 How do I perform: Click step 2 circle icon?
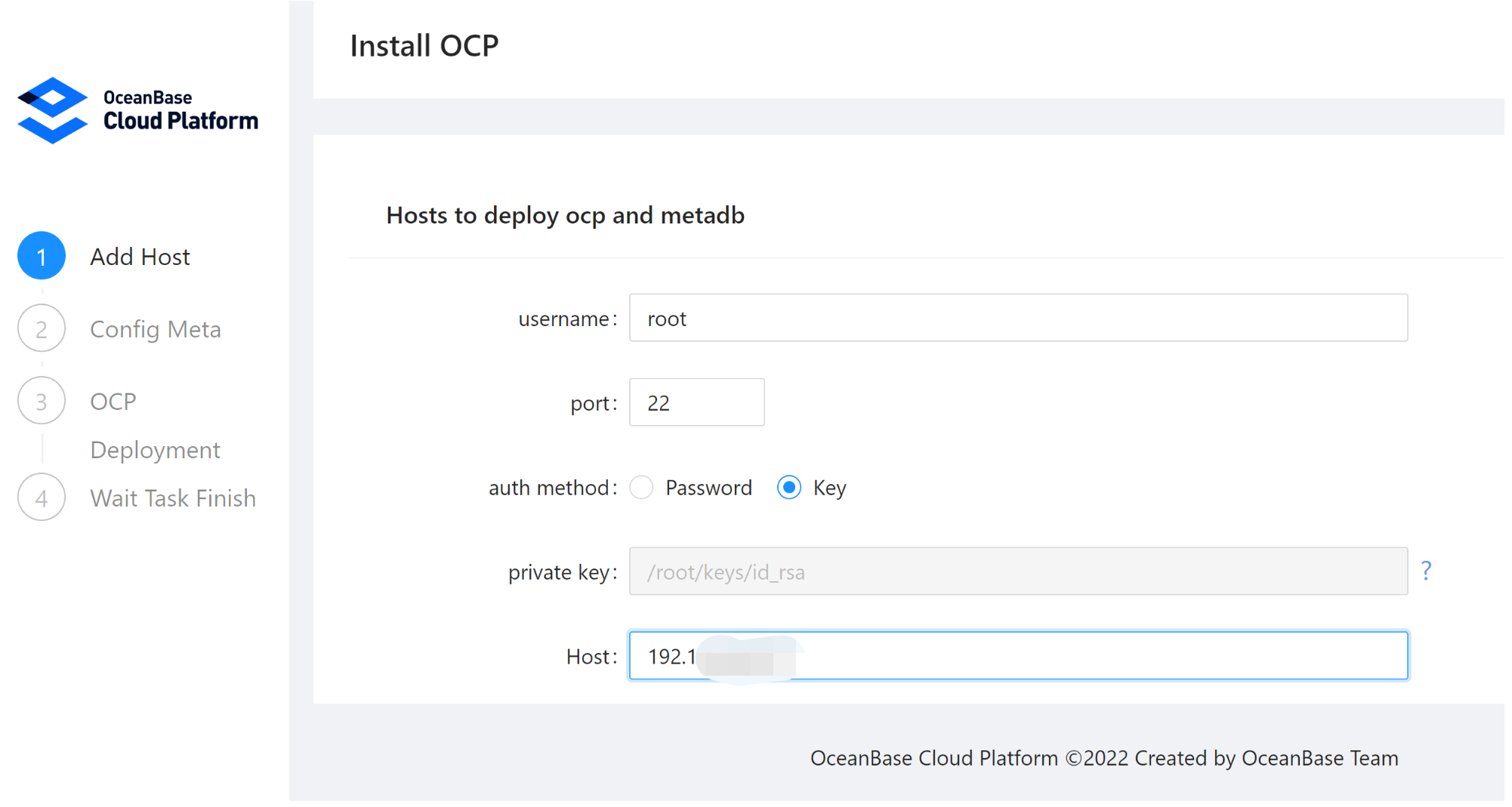(x=42, y=328)
